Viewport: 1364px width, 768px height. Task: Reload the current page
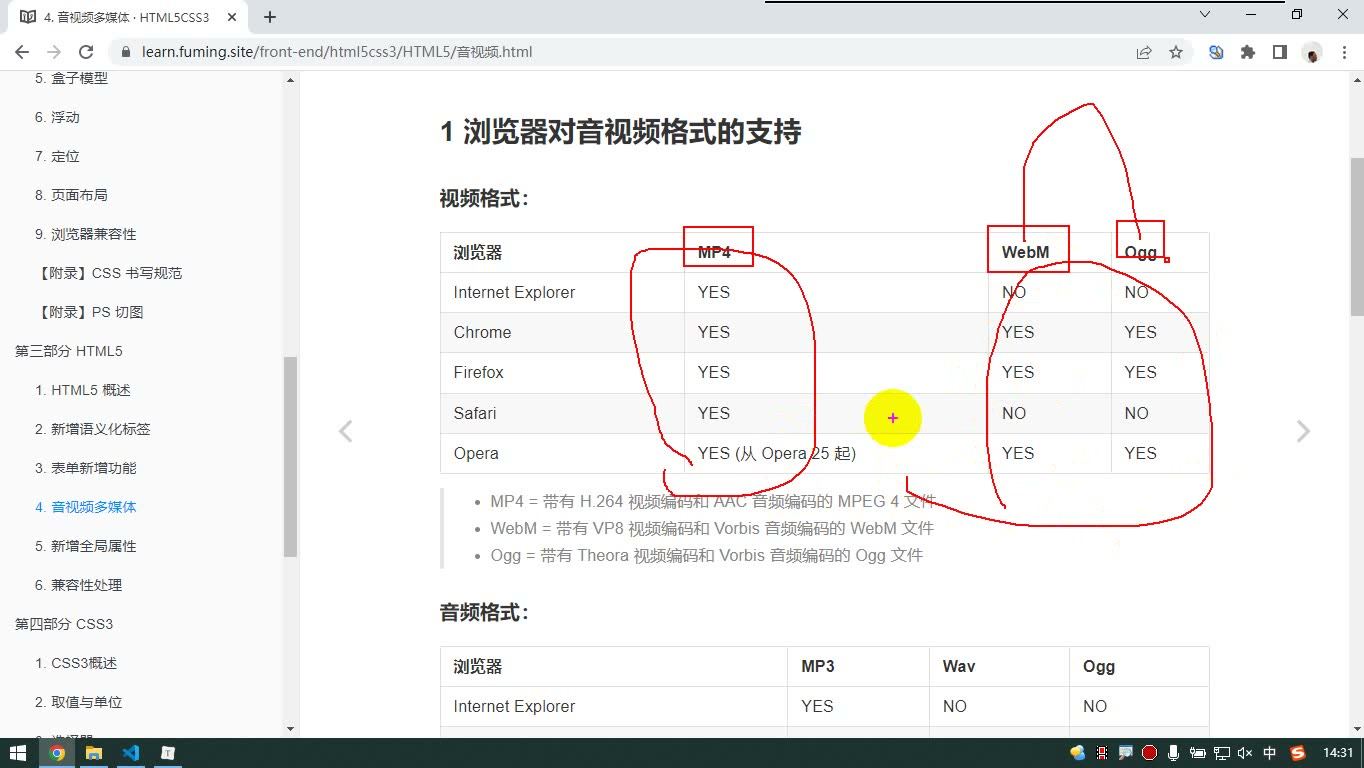click(x=86, y=52)
